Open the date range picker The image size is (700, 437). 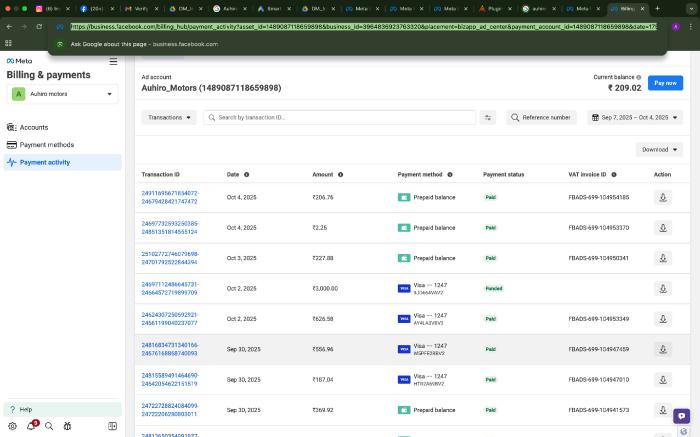coord(634,117)
